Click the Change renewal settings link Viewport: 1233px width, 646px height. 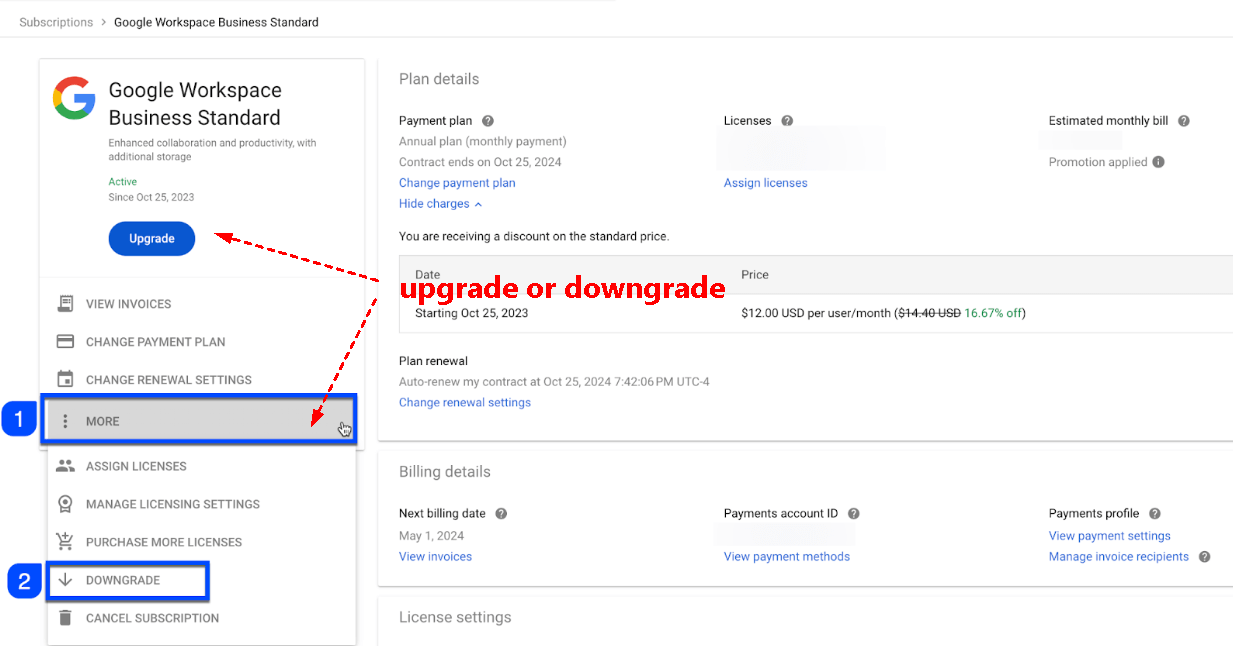(x=465, y=403)
